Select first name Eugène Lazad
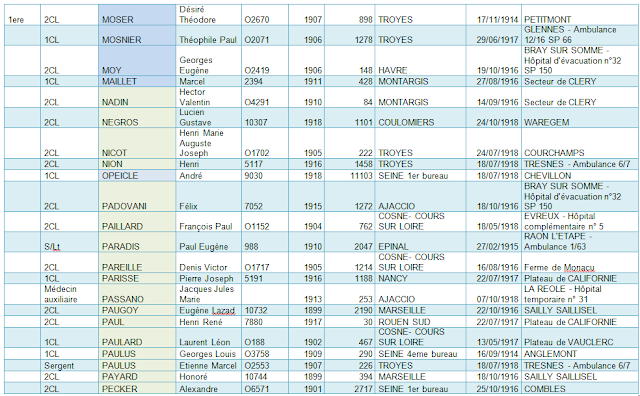640x396 pixels. coord(207,310)
